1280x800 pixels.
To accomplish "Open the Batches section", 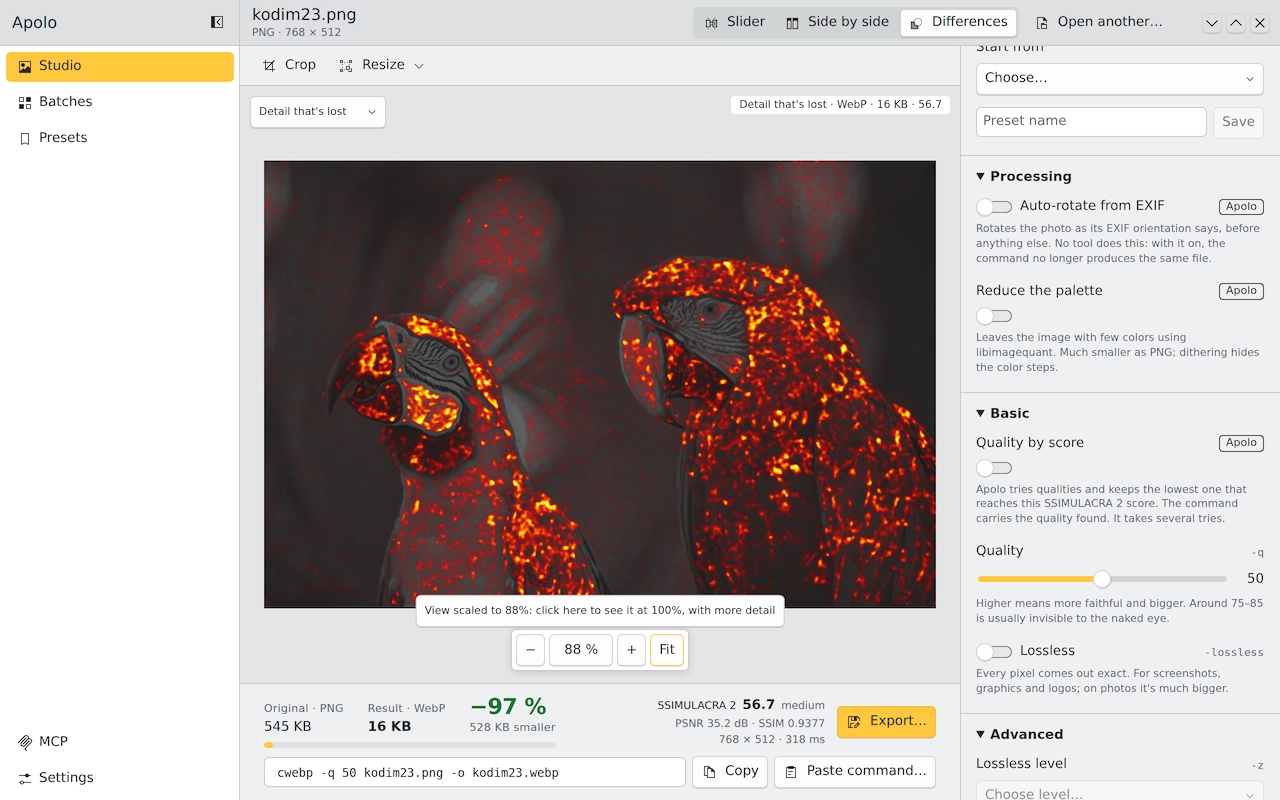I will tap(120, 102).
